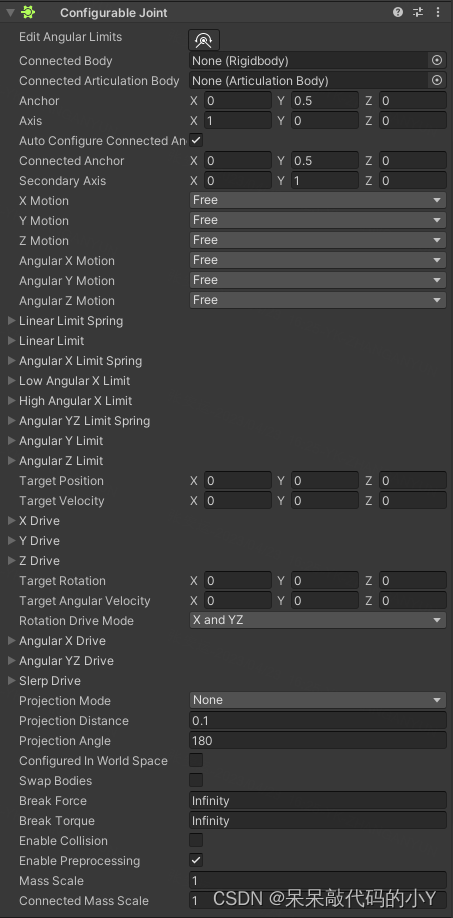Click the Break Force input field
453x918 pixels.
318,800
